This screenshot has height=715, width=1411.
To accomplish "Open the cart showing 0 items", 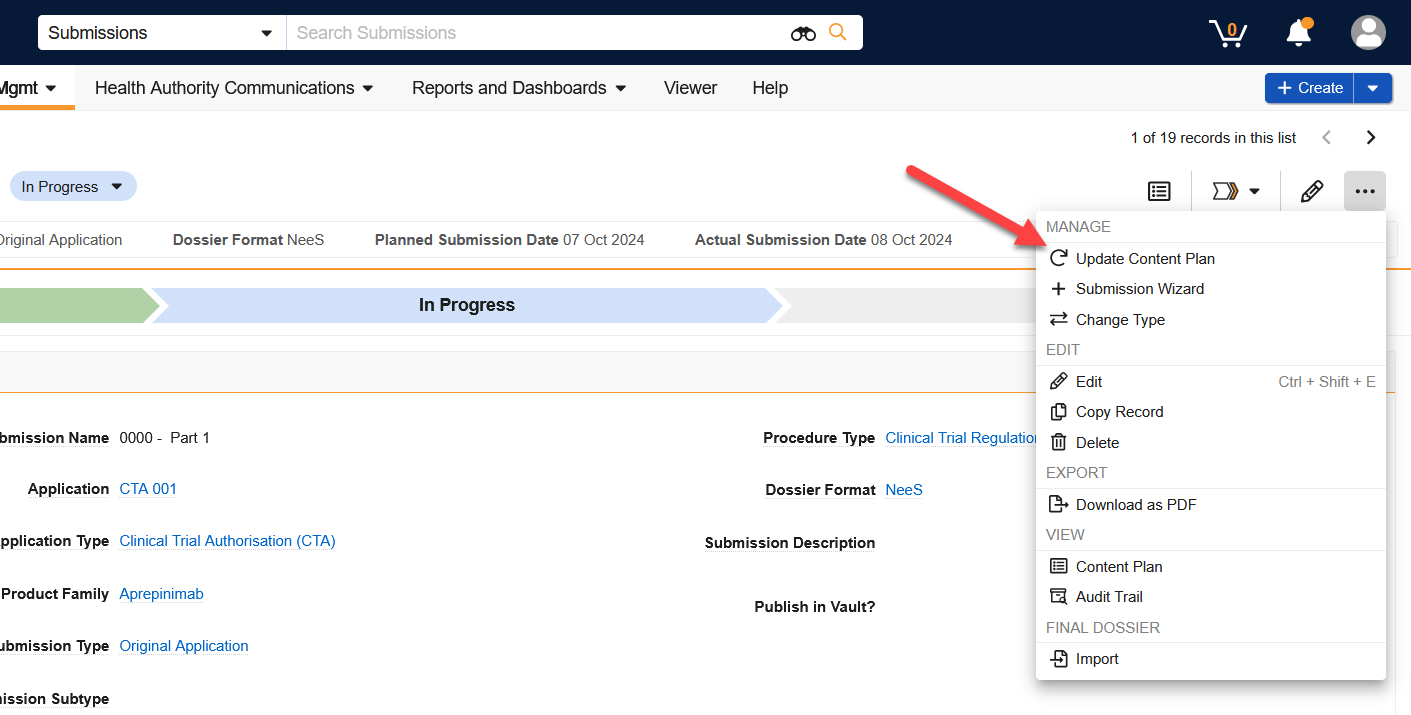I will pyautogui.click(x=1227, y=33).
